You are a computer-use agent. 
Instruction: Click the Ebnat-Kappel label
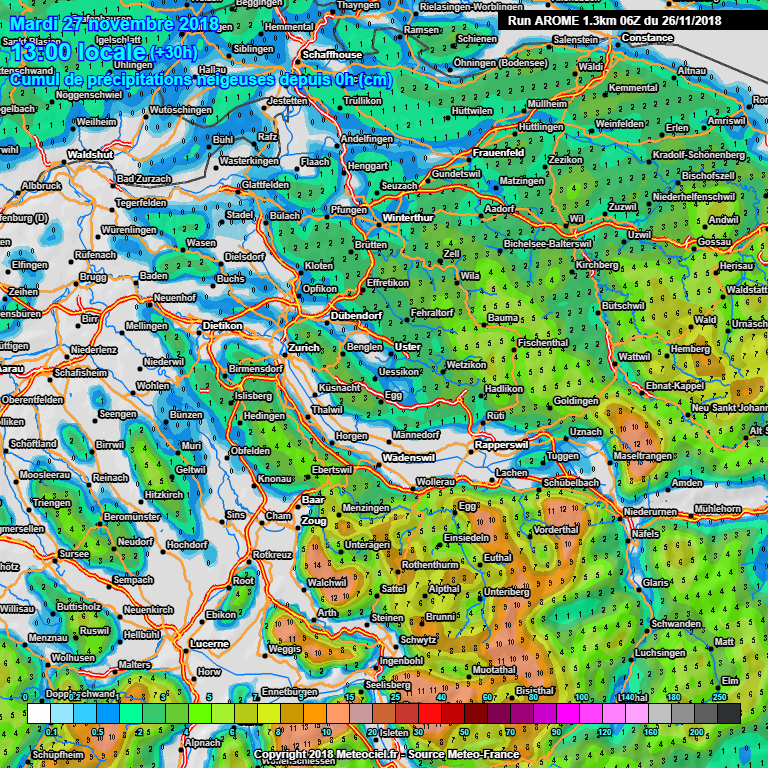[674, 386]
